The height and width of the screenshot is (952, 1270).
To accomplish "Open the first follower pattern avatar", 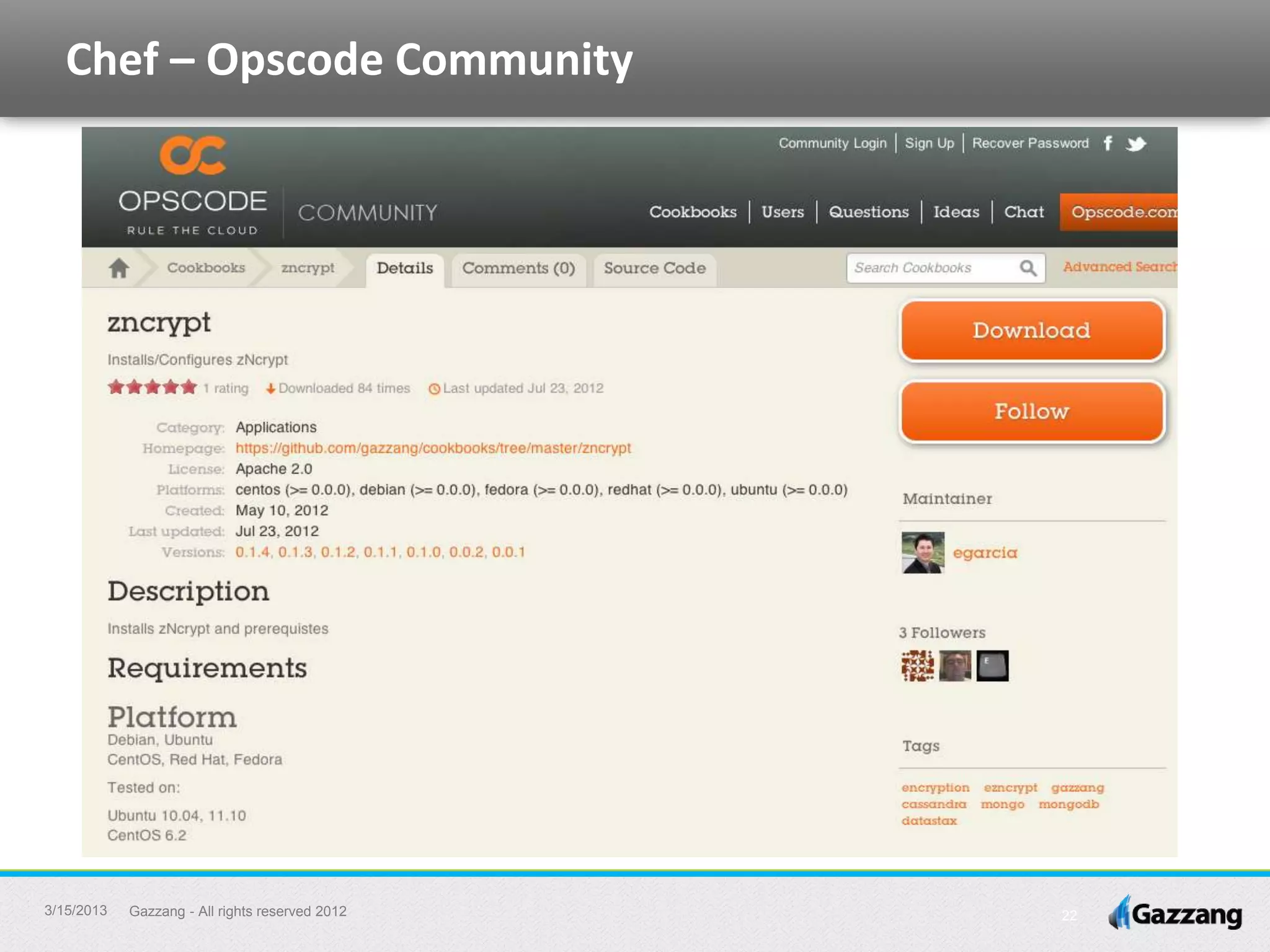I will (x=917, y=666).
